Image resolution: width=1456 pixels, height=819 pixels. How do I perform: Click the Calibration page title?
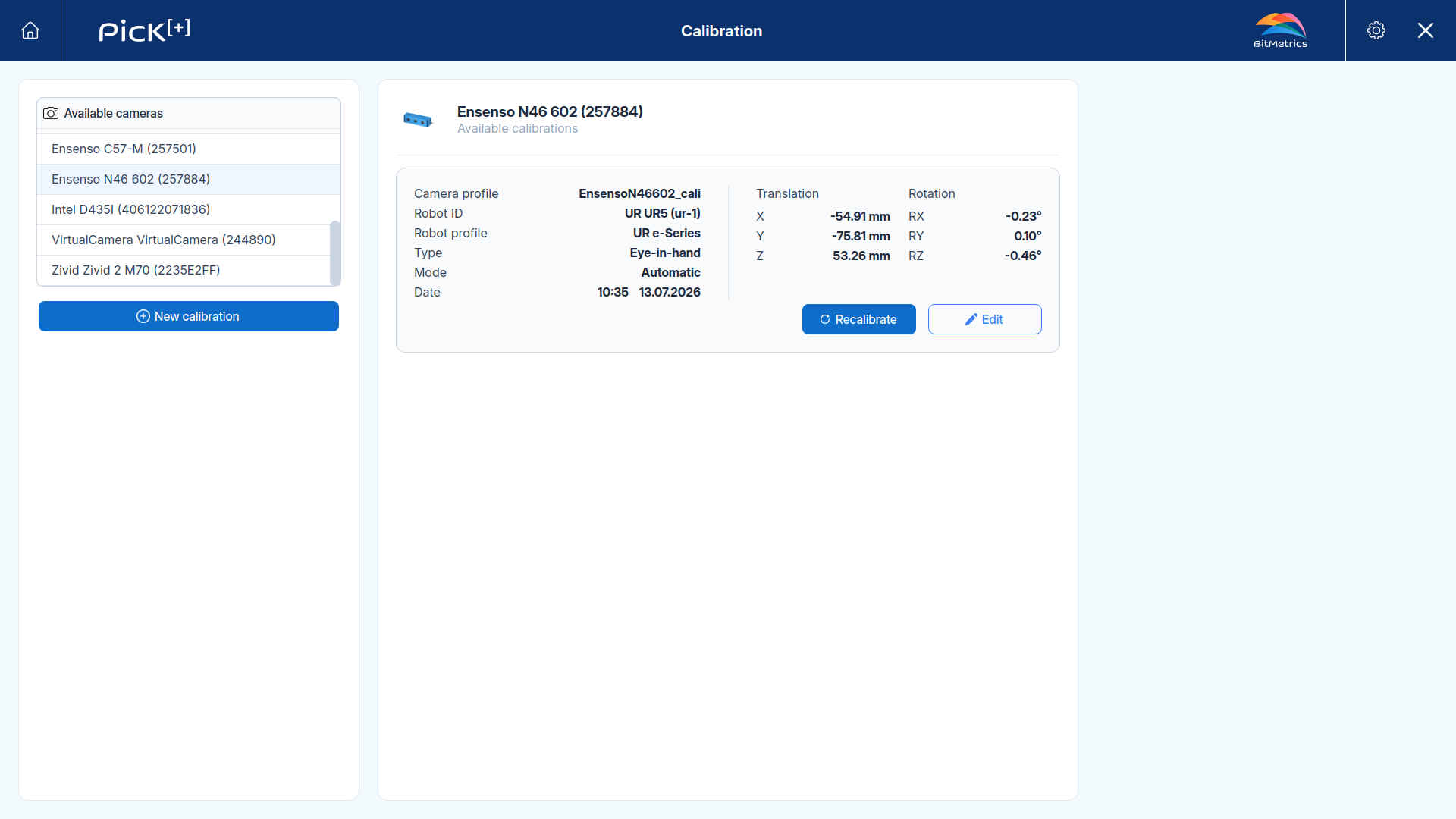tap(721, 31)
